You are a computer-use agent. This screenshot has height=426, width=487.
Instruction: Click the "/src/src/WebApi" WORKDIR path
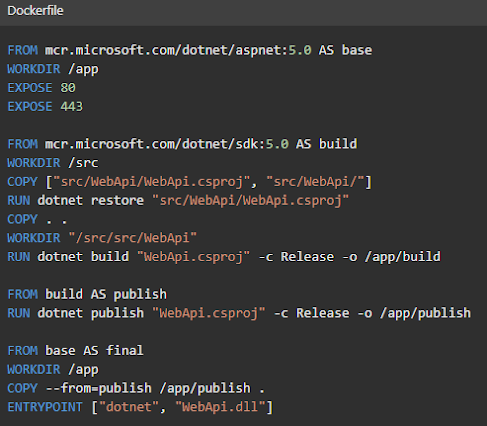coord(133,238)
